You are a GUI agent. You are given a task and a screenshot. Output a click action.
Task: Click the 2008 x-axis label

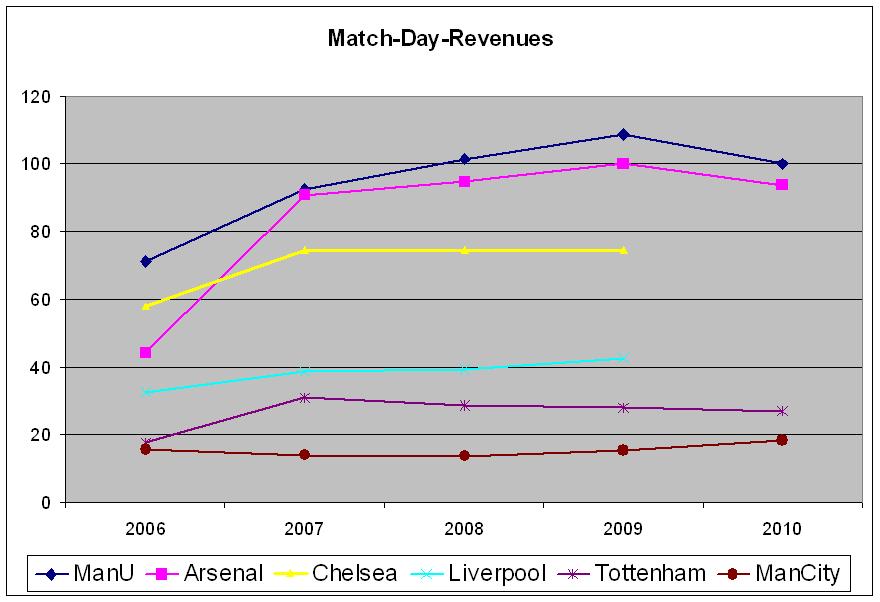(x=464, y=527)
